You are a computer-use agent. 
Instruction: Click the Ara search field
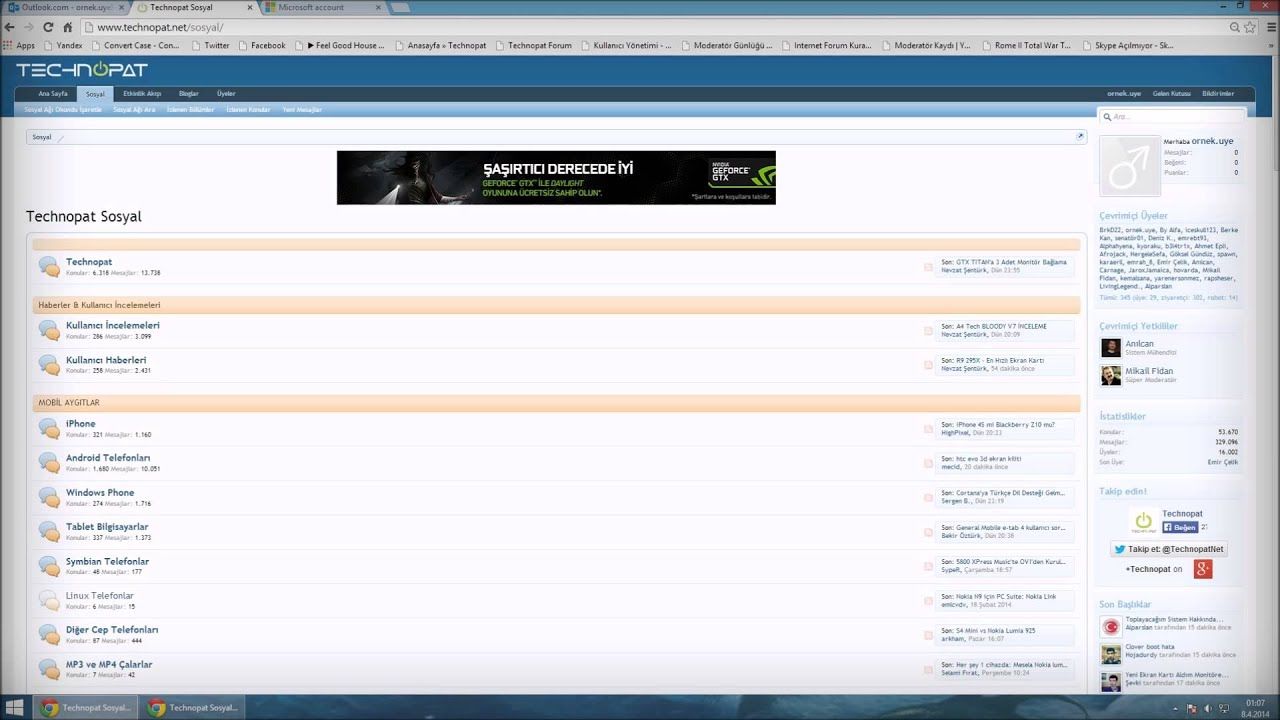tap(1172, 117)
